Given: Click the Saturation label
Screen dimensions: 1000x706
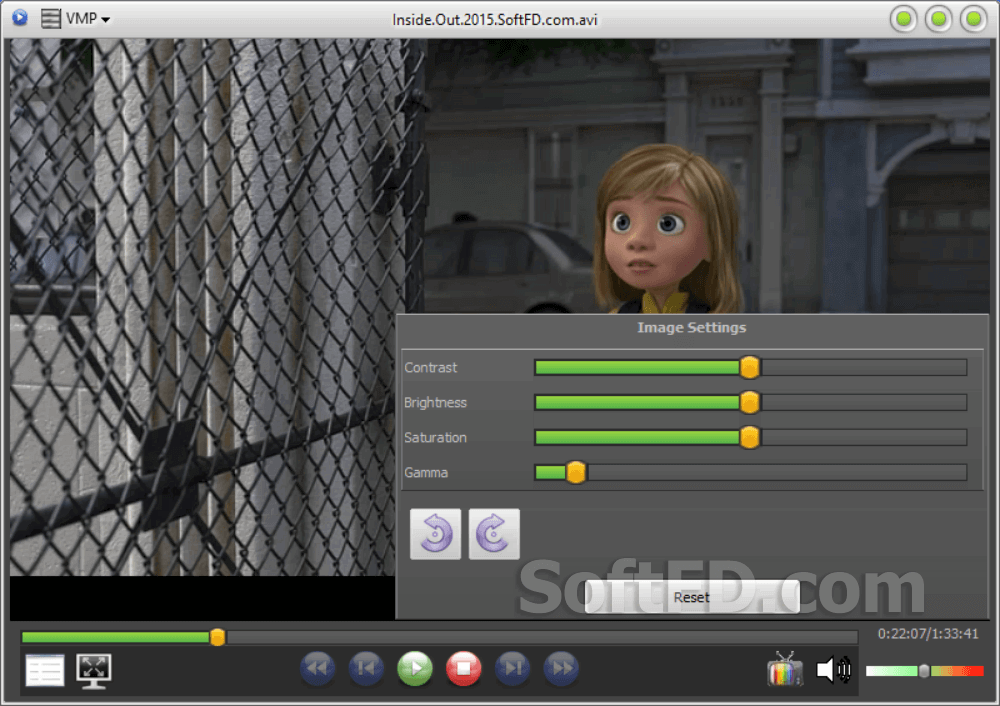Looking at the screenshot, I should tap(436, 438).
